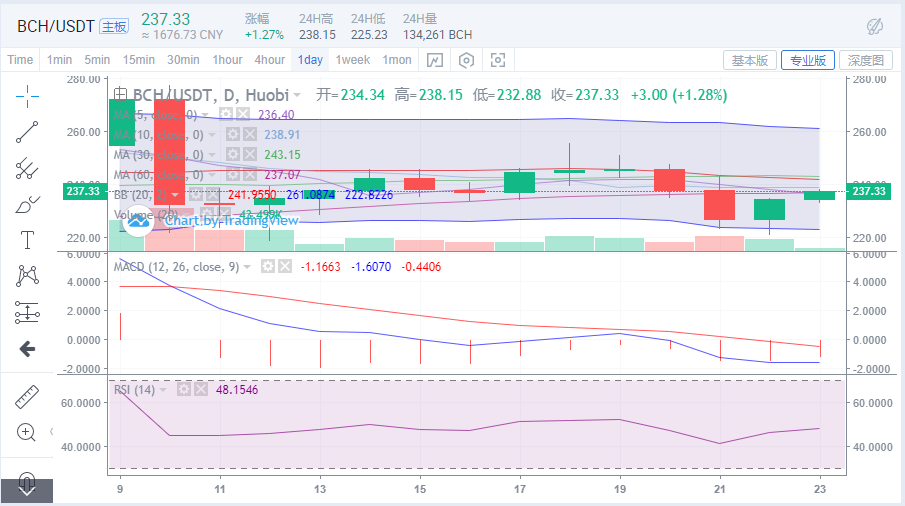The width and height of the screenshot is (905, 506).
Task: Remove the RSI (14) indicator
Action: [200, 389]
